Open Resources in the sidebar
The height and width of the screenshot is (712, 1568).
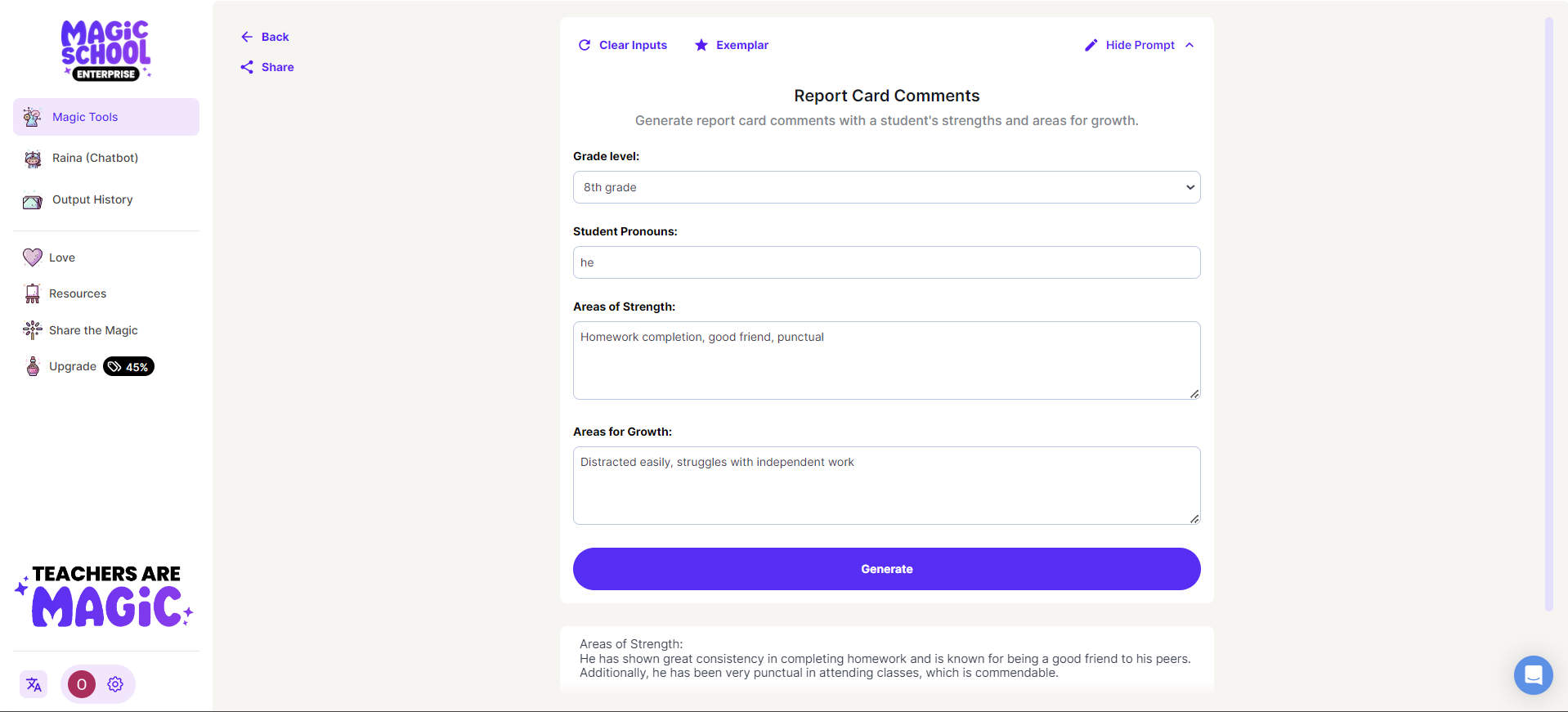click(x=78, y=293)
